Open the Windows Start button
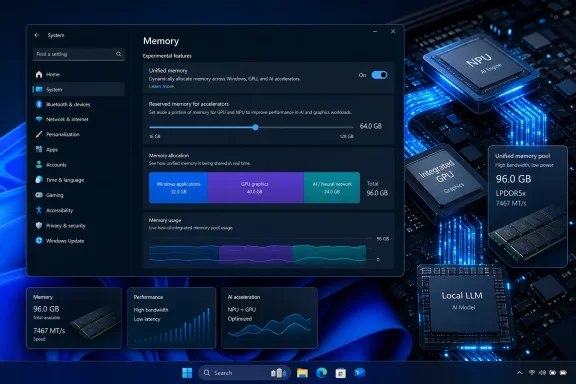This screenshot has height=384, width=576. coord(187,373)
